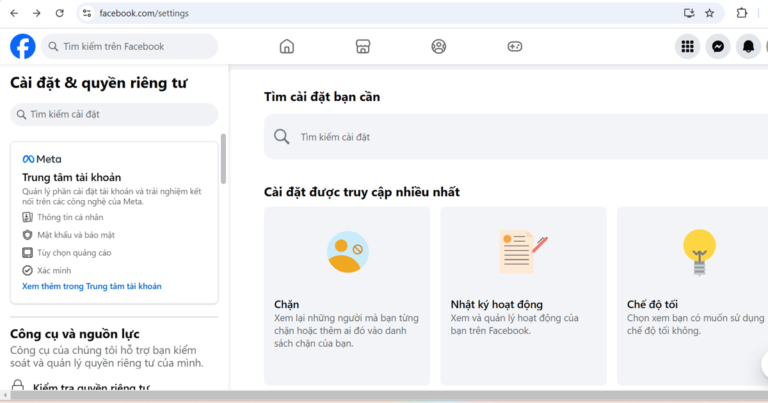Click main Tìm kiếm cài đặt search field
Viewport: 768px width, 403px height.
pos(516,137)
